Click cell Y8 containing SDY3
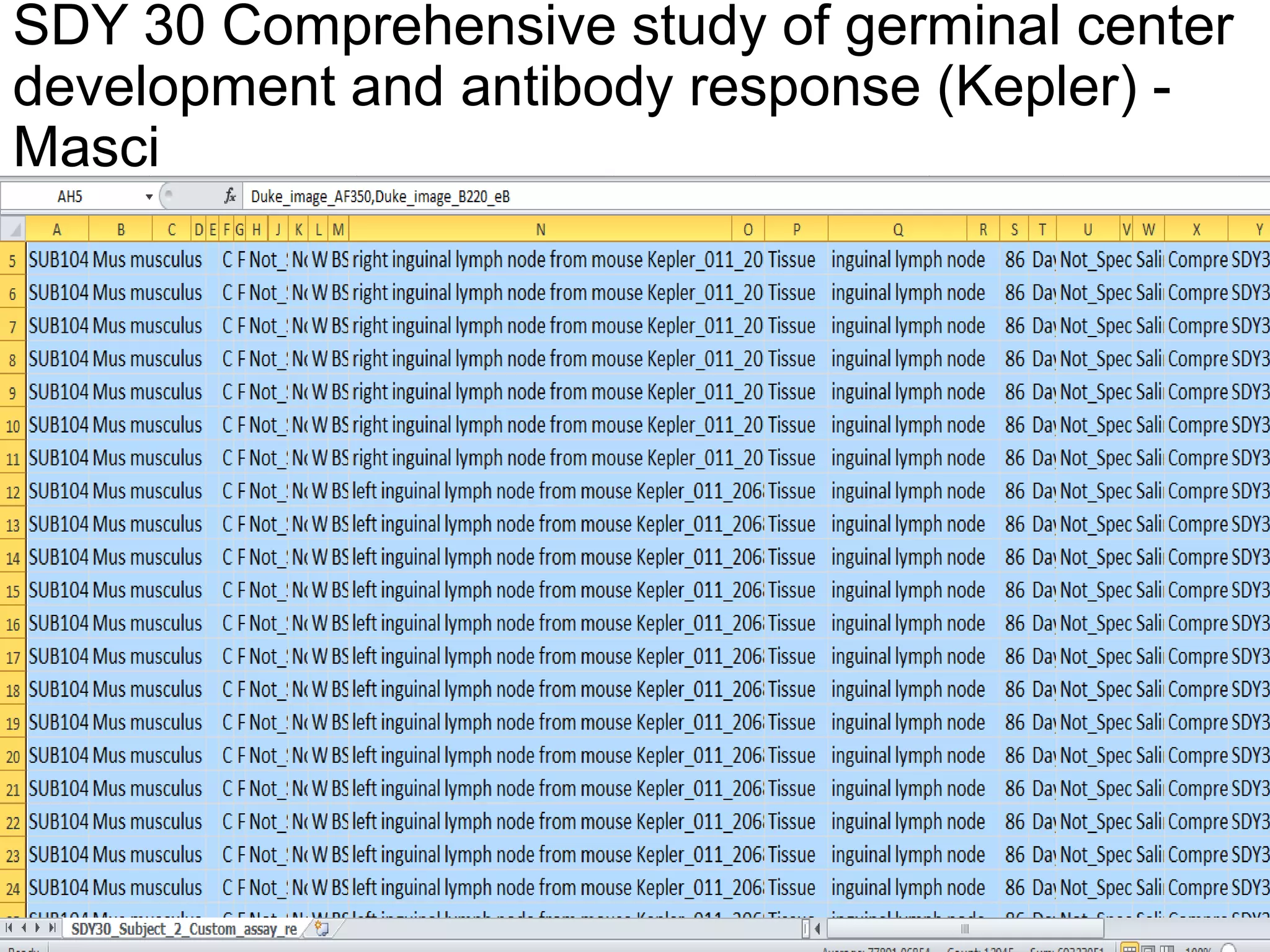The height and width of the screenshot is (952, 1270). 1250,359
